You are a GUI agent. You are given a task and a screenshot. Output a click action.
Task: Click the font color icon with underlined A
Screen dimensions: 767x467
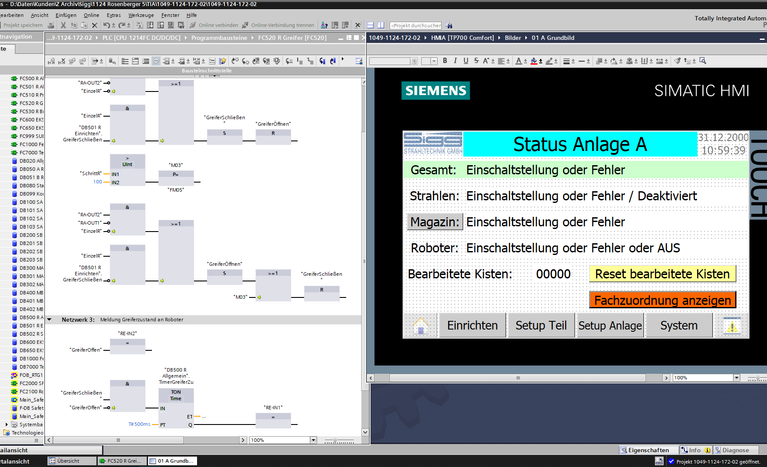519,61
